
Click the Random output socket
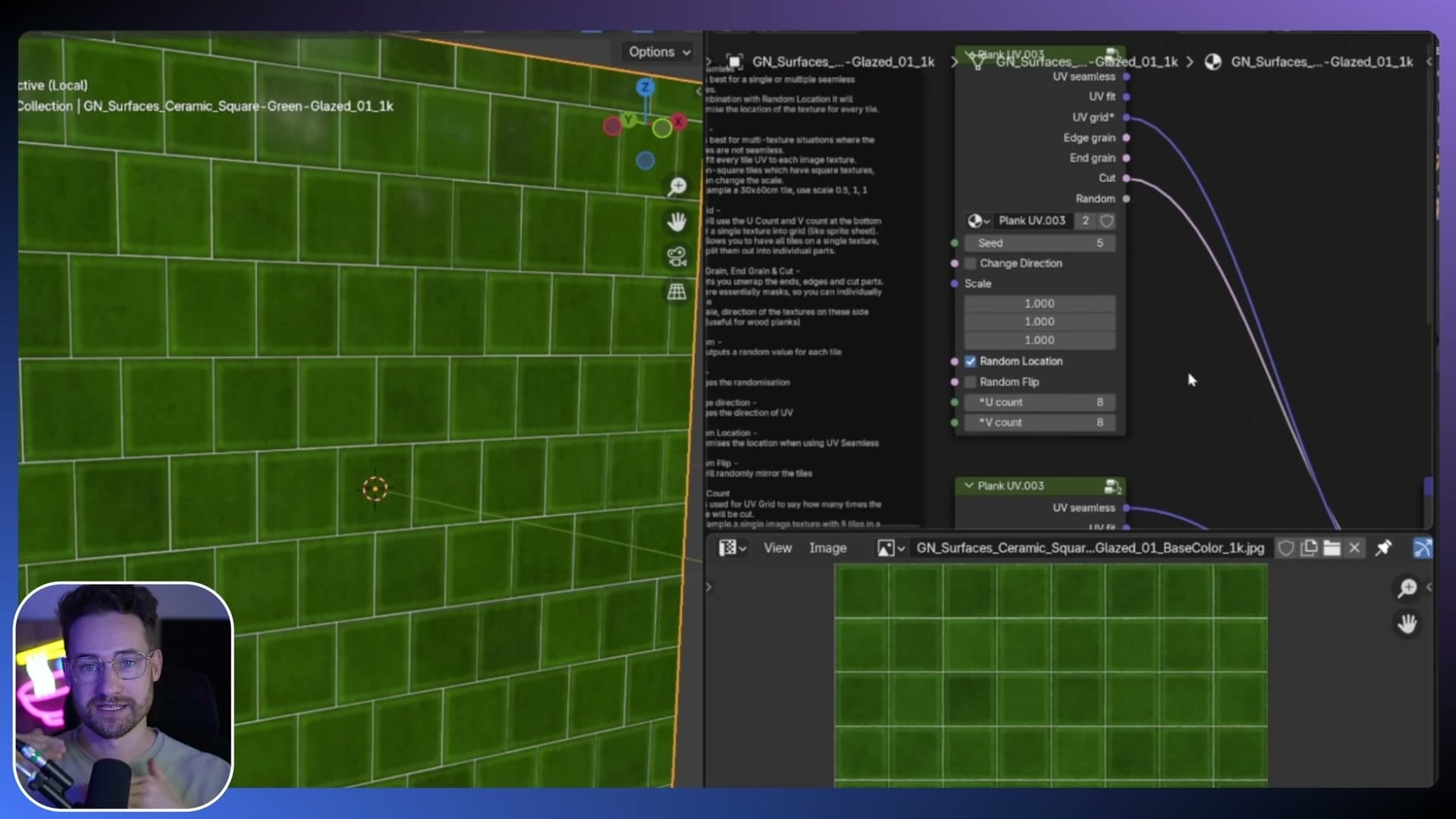1126,199
